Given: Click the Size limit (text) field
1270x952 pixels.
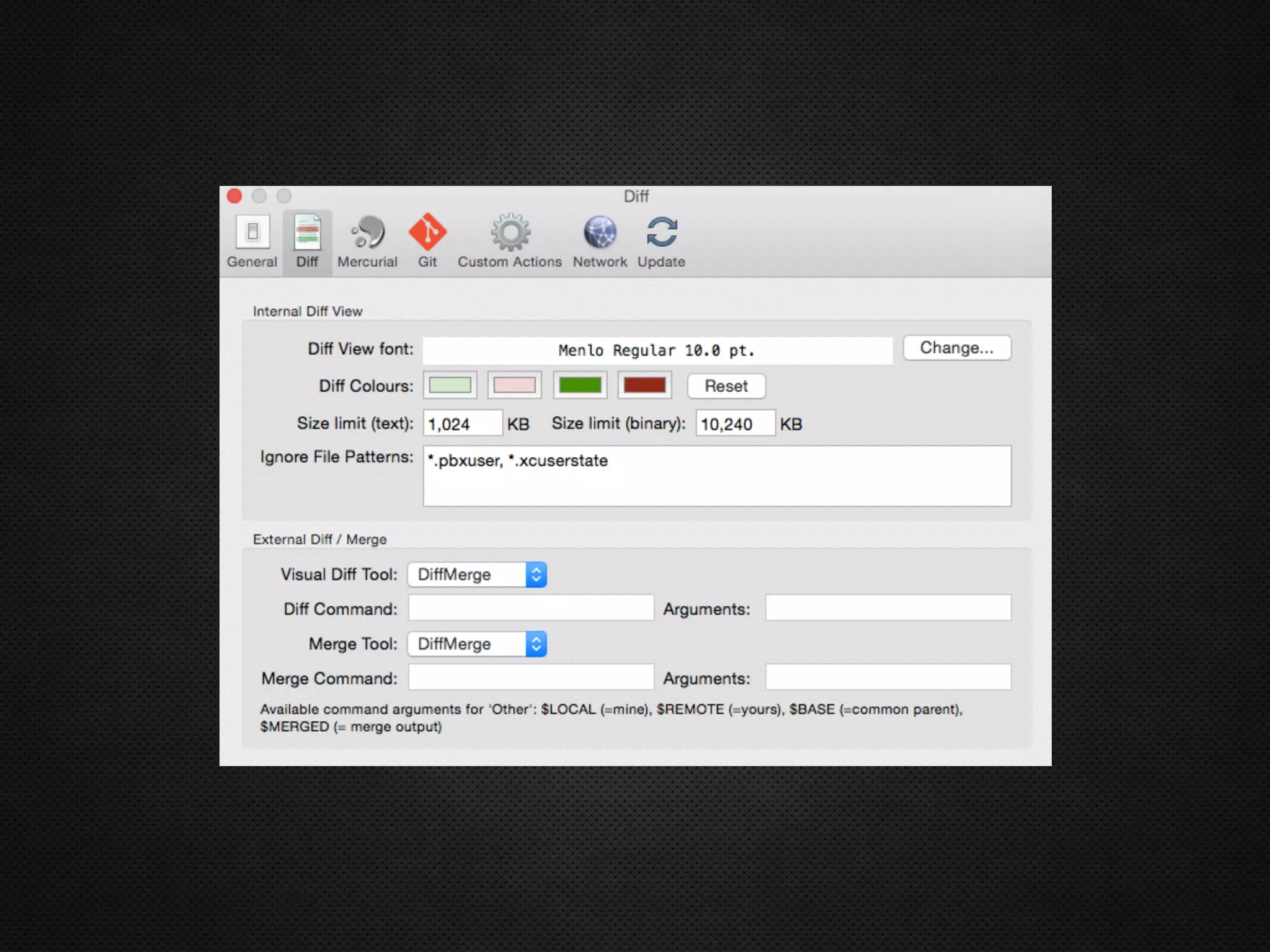Looking at the screenshot, I should [462, 424].
